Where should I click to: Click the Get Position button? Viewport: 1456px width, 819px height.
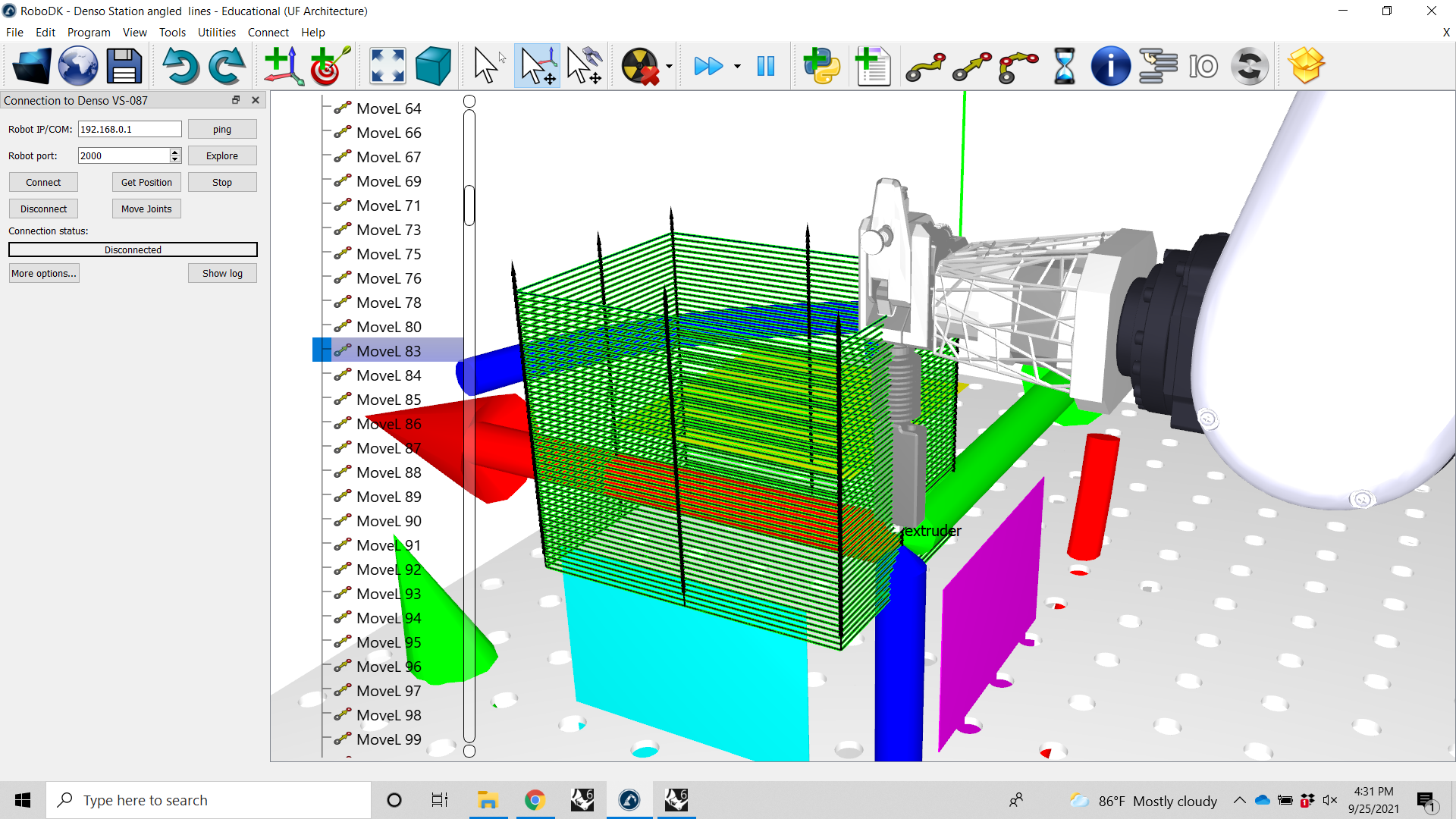146,182
